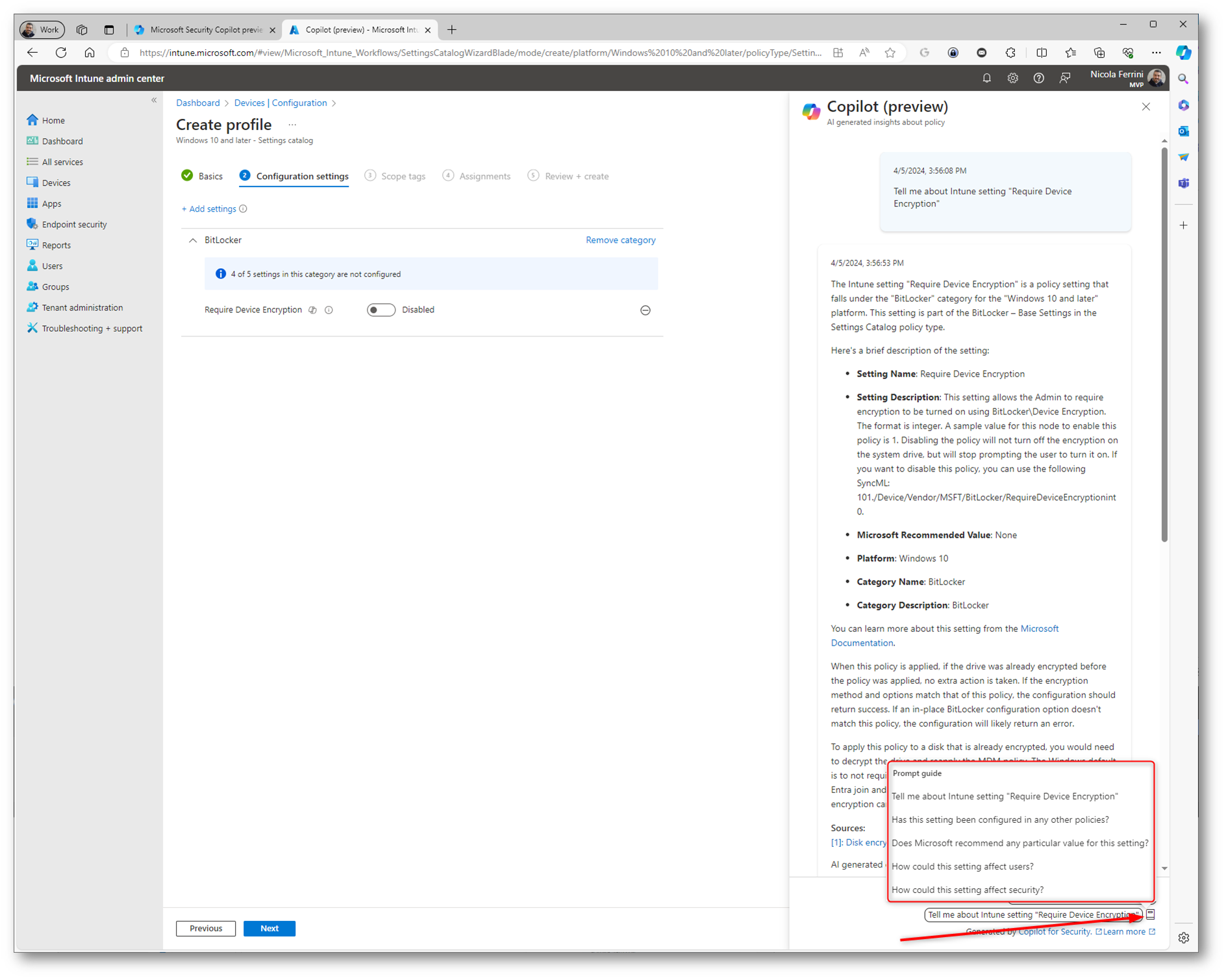Open Outlook icon in Edge sidebar
The height and width of the screenshot is (980, 1226).
1183,131
